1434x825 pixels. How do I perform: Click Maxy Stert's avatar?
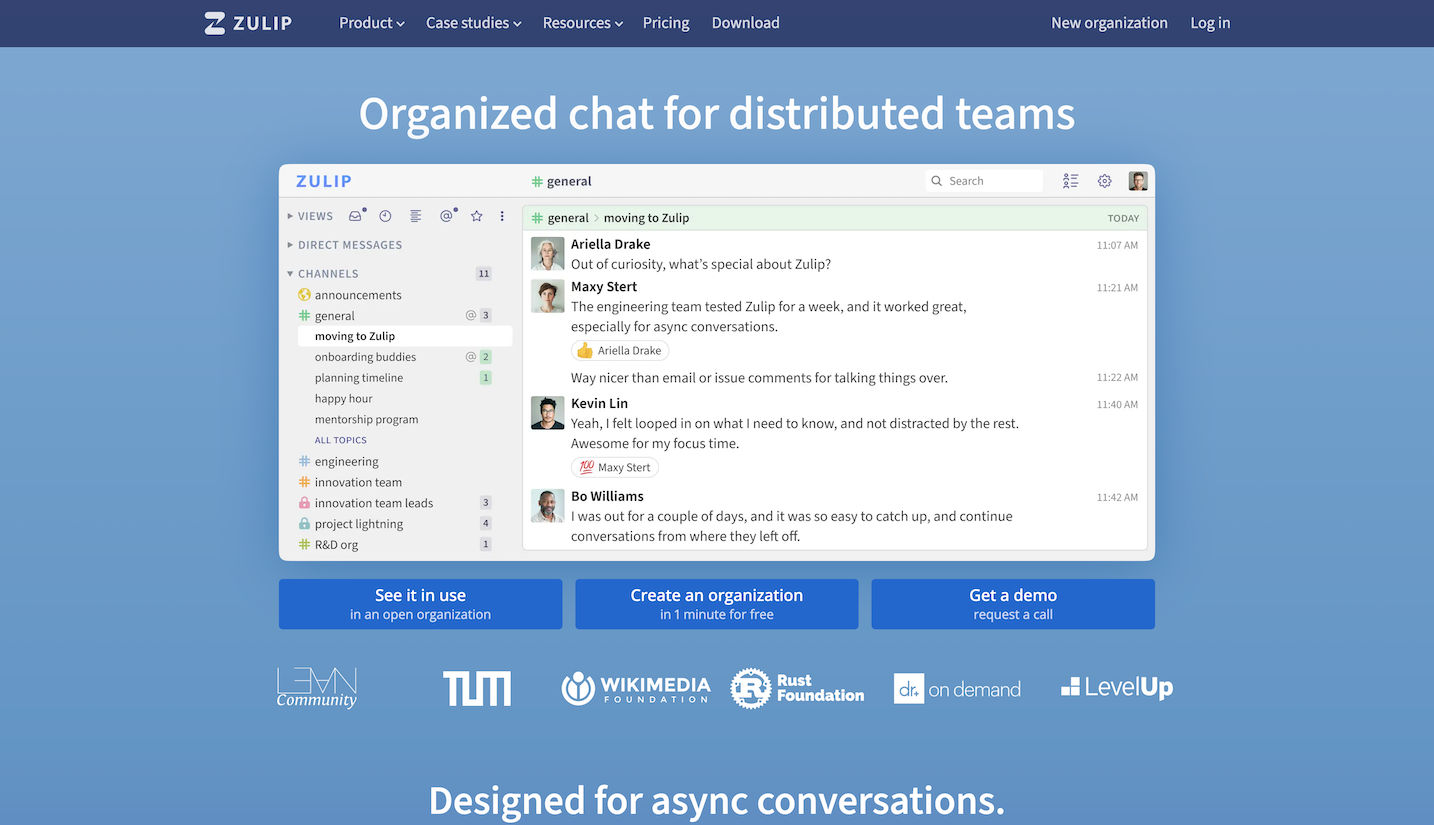(x=548, y=296)
